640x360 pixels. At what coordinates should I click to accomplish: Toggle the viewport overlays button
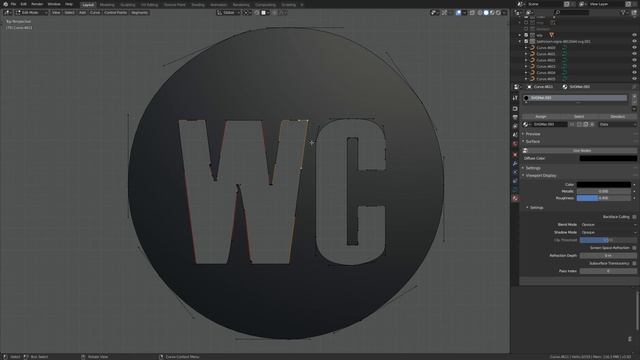[x=458, y=13]
